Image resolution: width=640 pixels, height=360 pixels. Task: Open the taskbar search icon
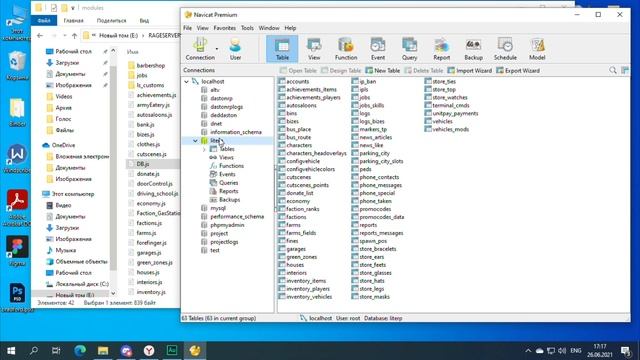coord(34,351)
